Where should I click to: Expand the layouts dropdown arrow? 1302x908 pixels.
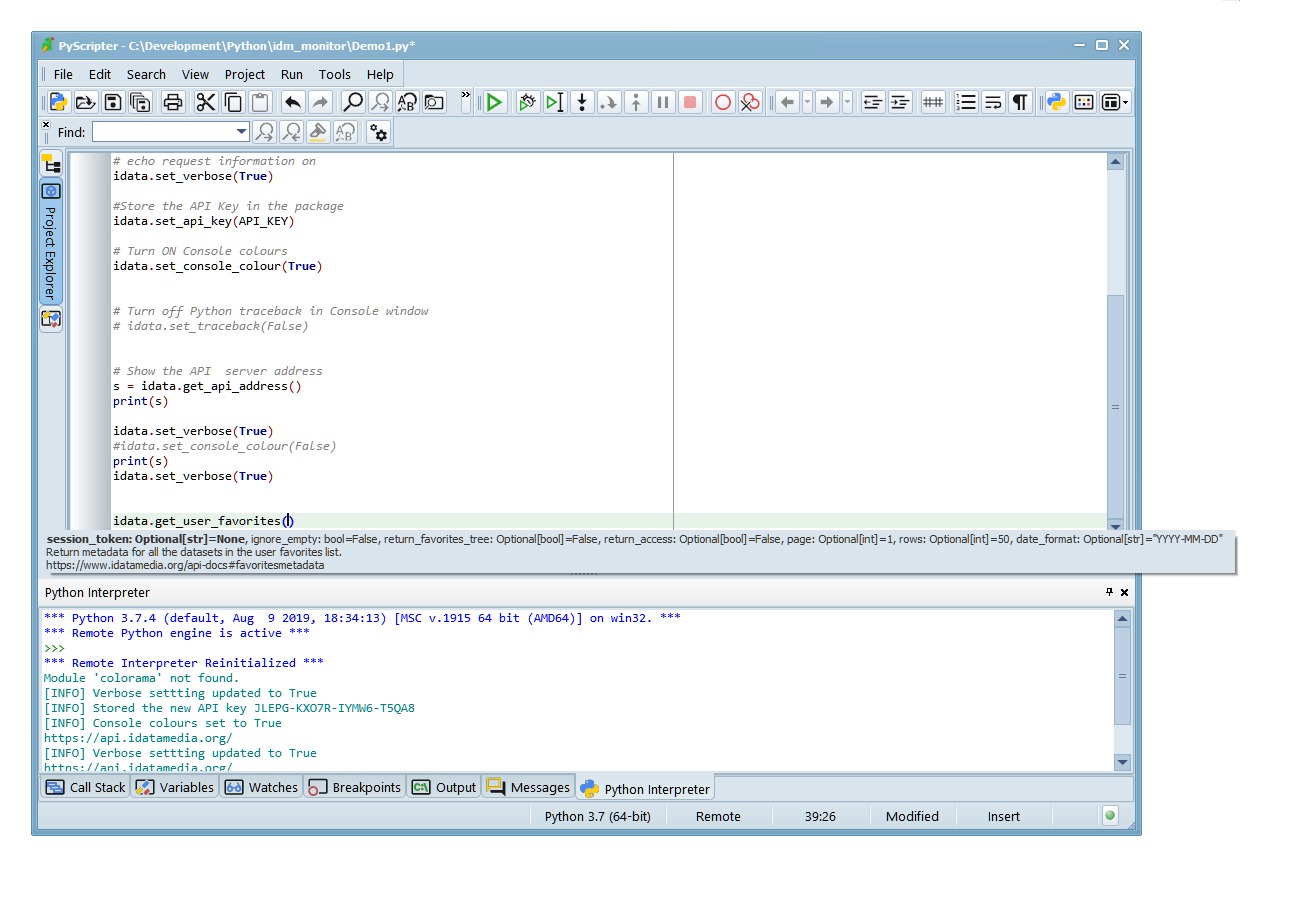point(1126,102)
